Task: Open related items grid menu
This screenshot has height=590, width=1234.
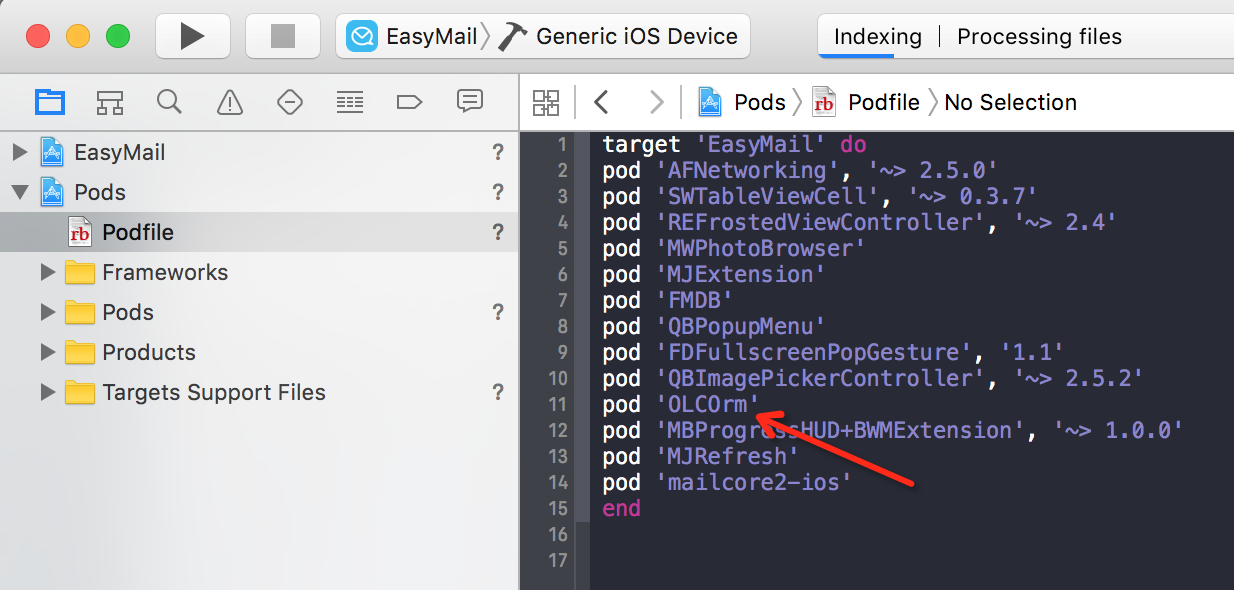Action: pos(546,102)
